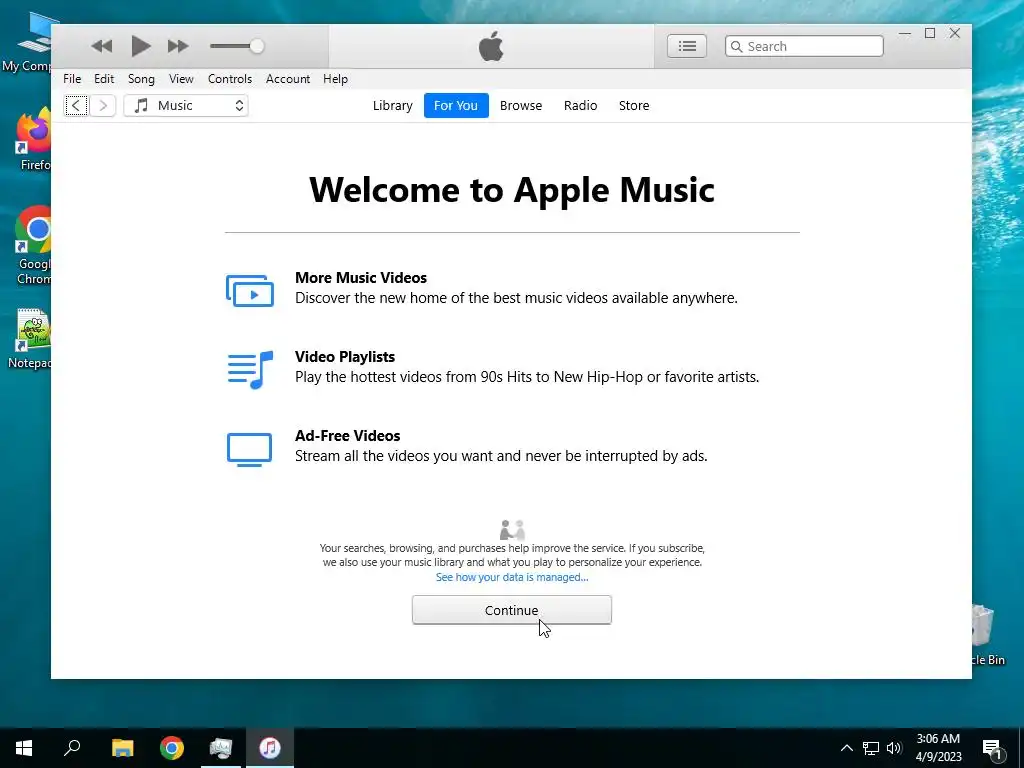The height and width of the screenshot is (768, 1024).
Task: Click the Continue button
Action: tap(511, 610)
